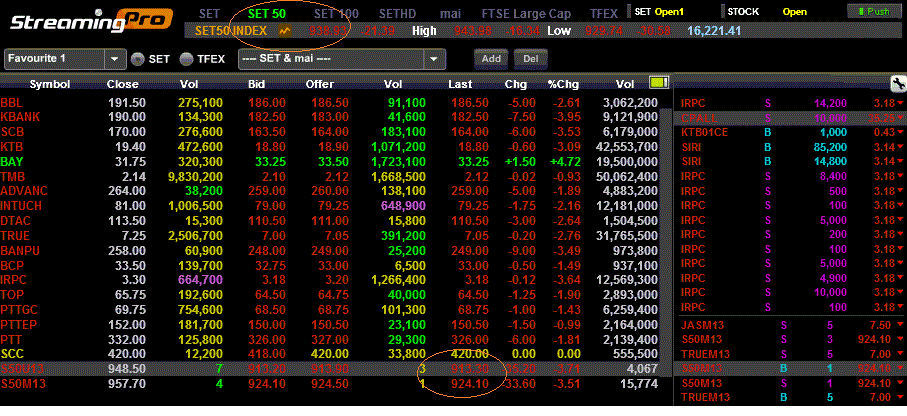Click the PTT last price 326.00
The image size is (907, 416).
(470, 340)
